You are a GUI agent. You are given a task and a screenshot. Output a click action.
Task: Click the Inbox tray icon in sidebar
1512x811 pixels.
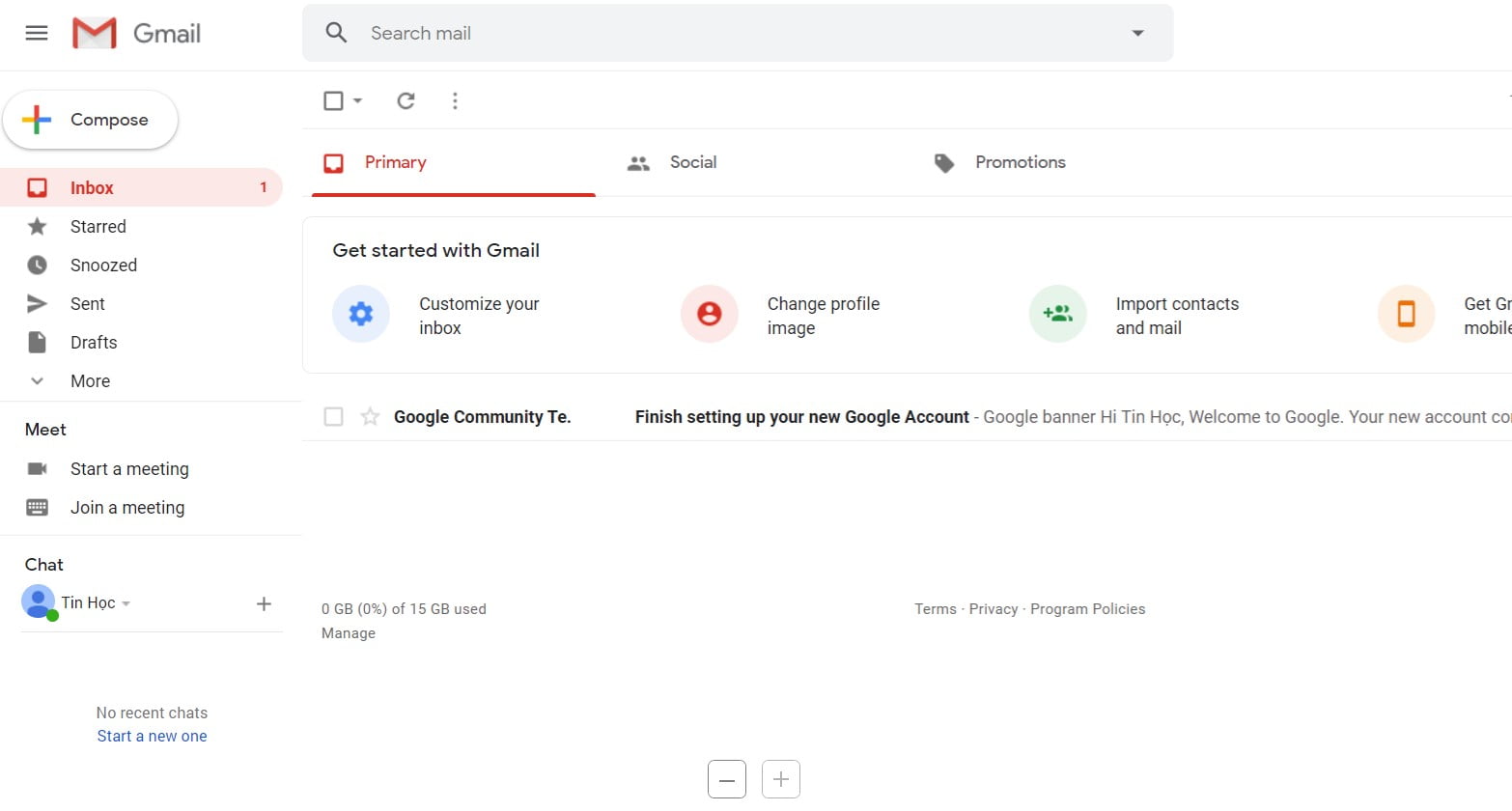pyautogui.click(x=37, y=187)
